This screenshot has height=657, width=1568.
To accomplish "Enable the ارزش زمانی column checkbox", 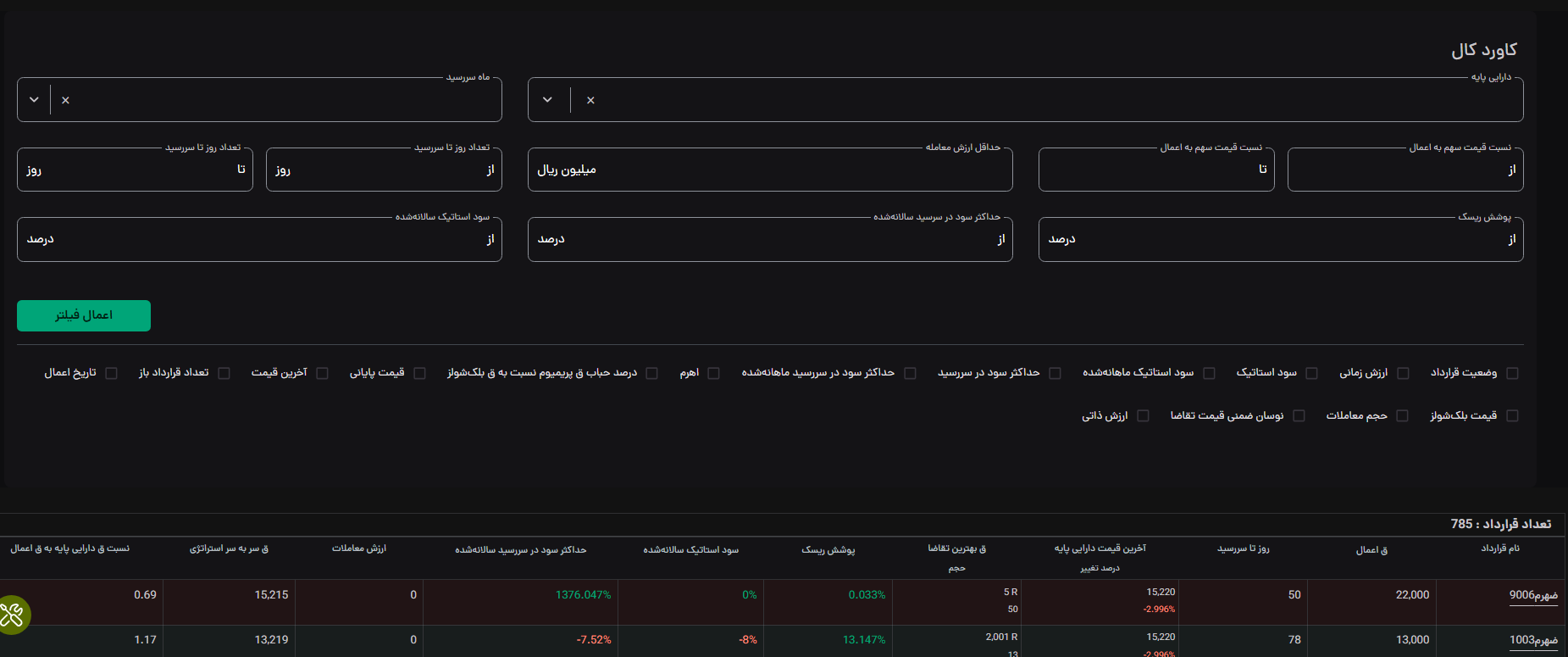I will coord(1403,373).
